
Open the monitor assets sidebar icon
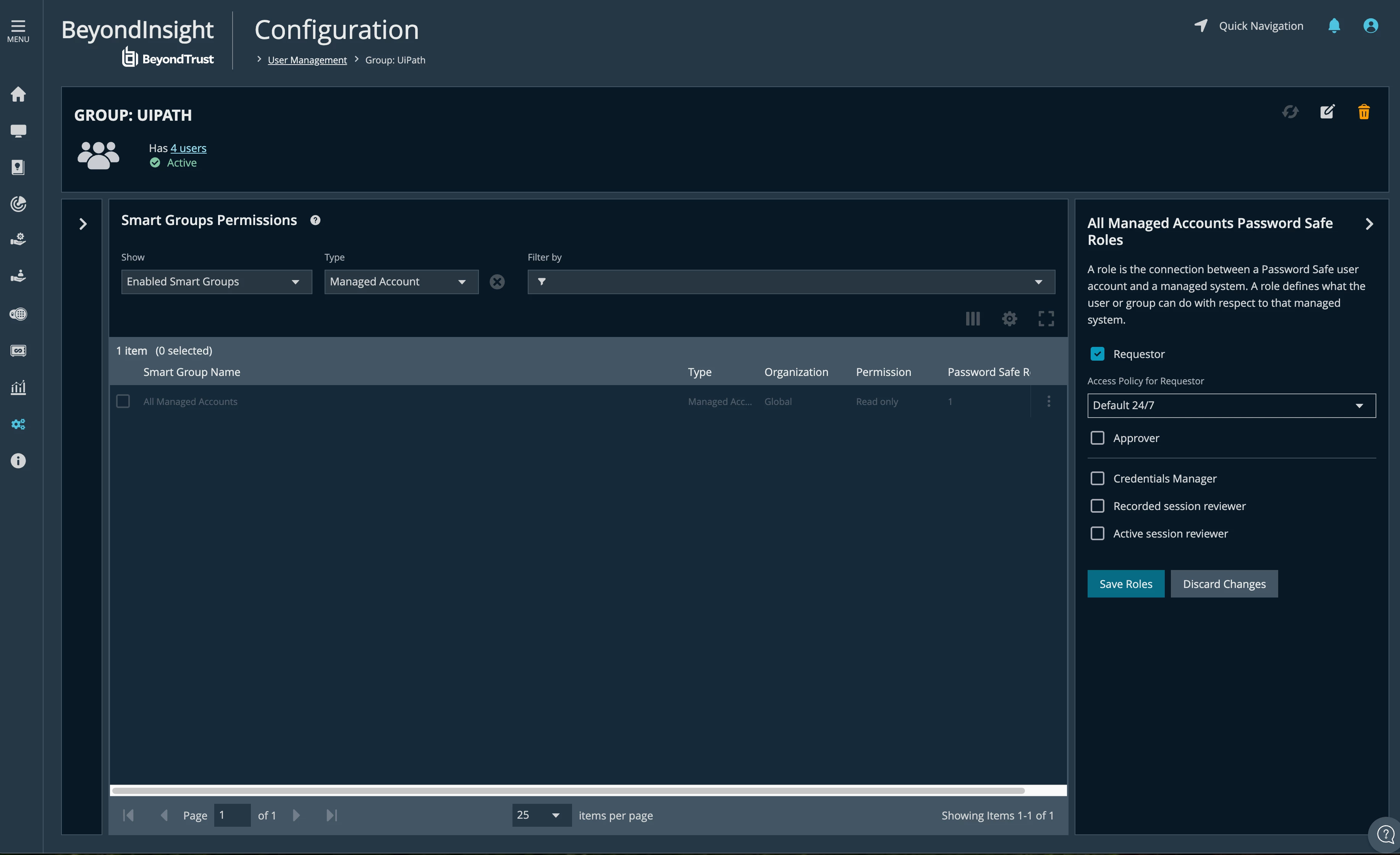pyautogui.click(x=18, y=131)
